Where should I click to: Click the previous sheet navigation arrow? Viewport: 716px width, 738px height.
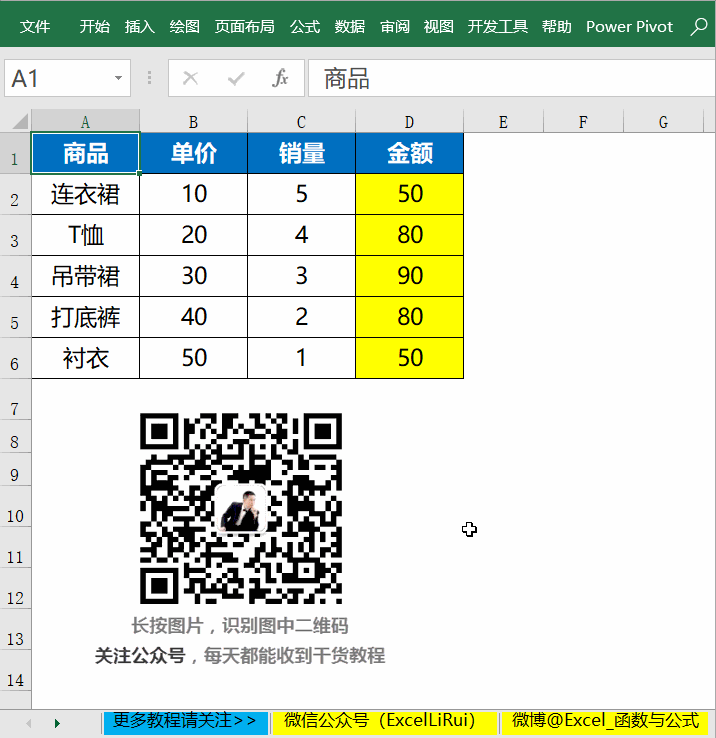pos(28,723)
